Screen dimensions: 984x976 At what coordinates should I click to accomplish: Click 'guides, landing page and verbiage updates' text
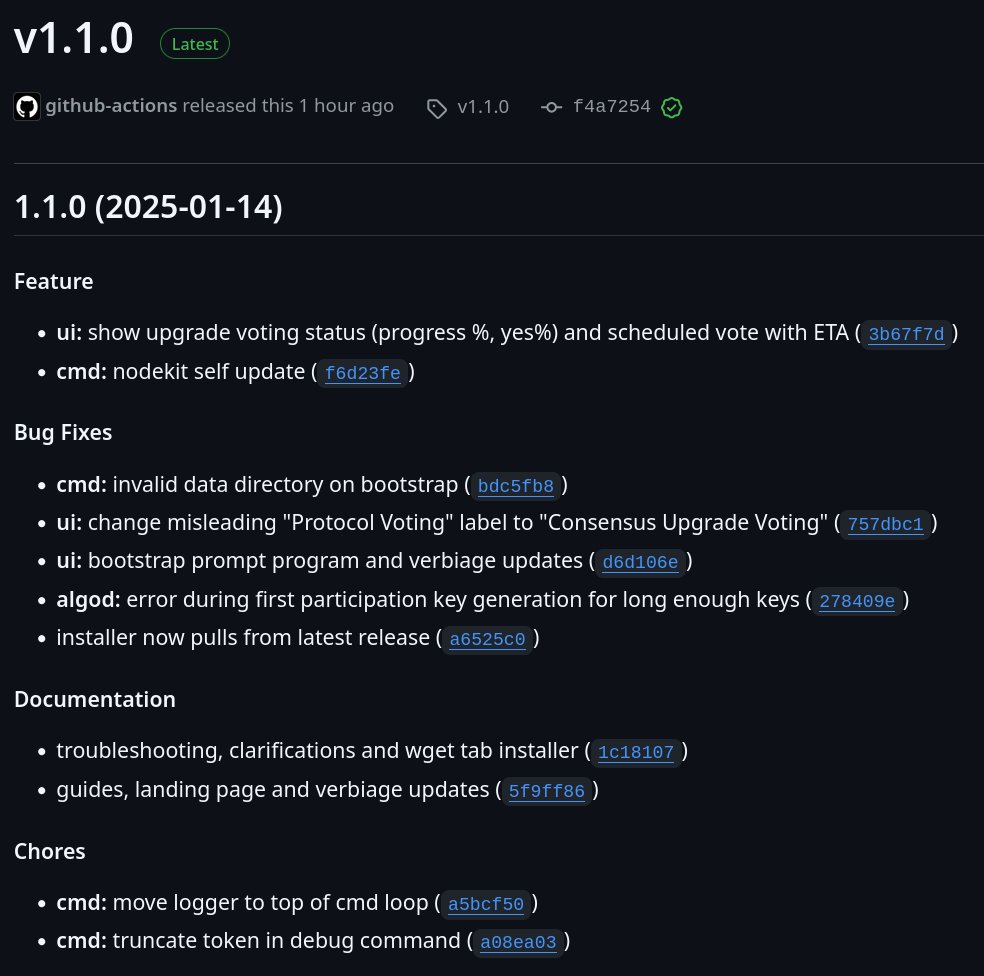(x=272, y=790)
